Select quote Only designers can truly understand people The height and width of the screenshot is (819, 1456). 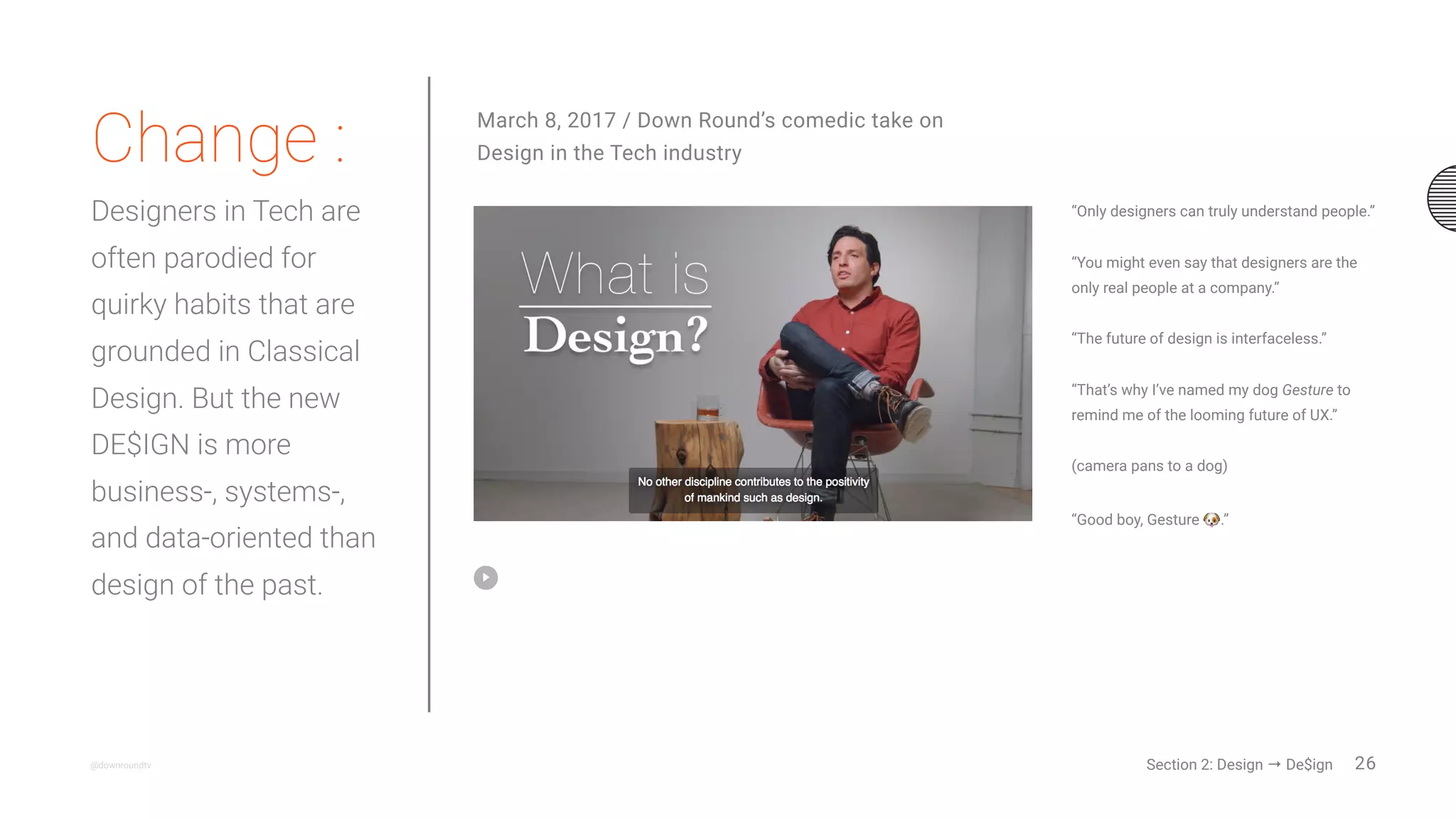(1222, 211)
